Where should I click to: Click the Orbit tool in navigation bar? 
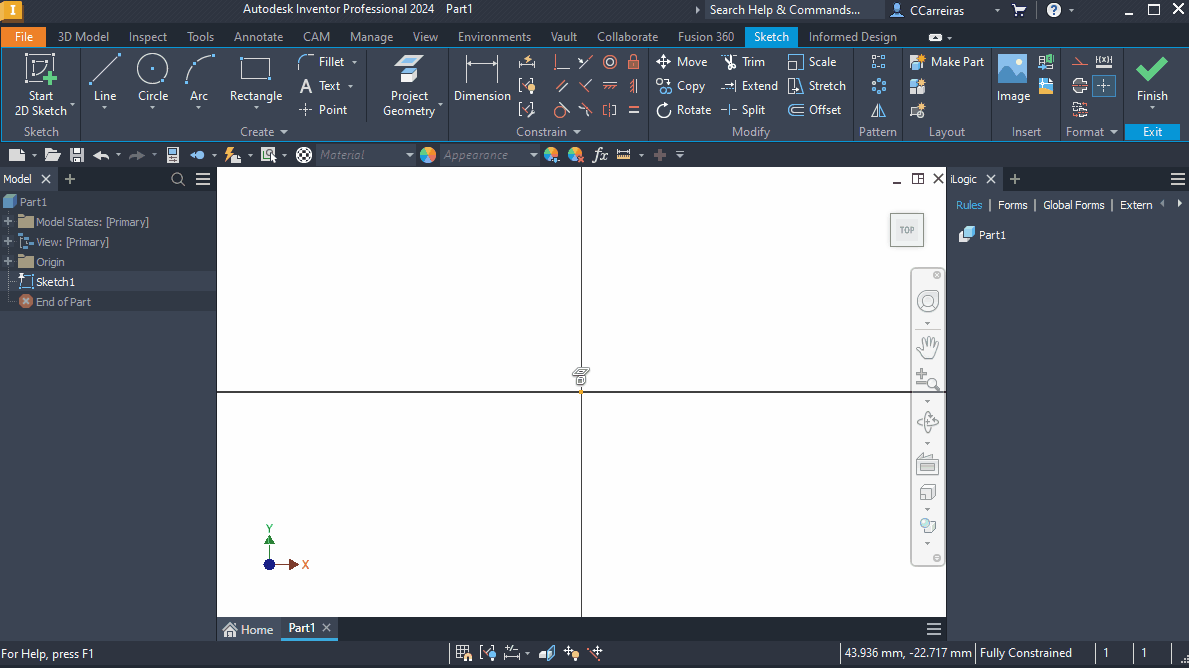927,422
